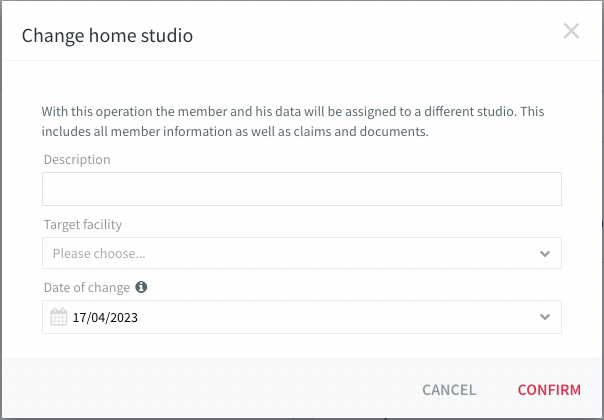Click the Date of change label

pos(87,287)
